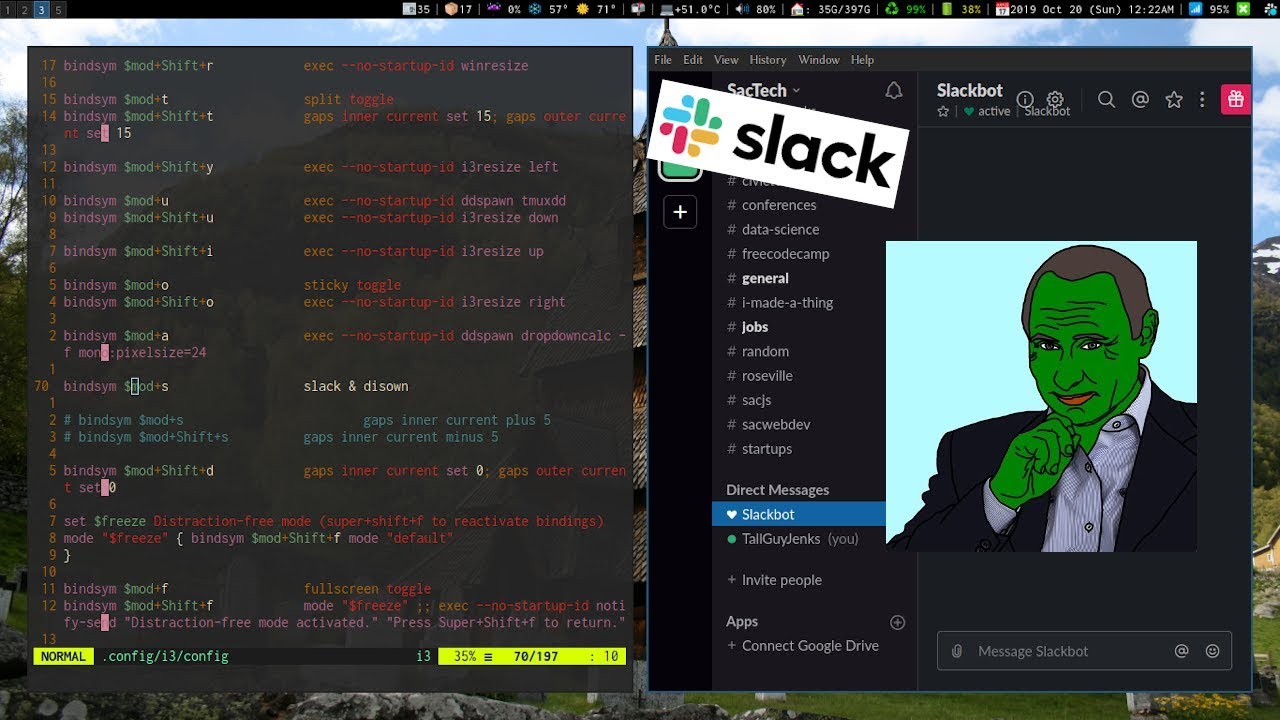The image size is (1280, 720).
Task: Open TallGuyJenks (you) direct message
Action: (799, 539)
